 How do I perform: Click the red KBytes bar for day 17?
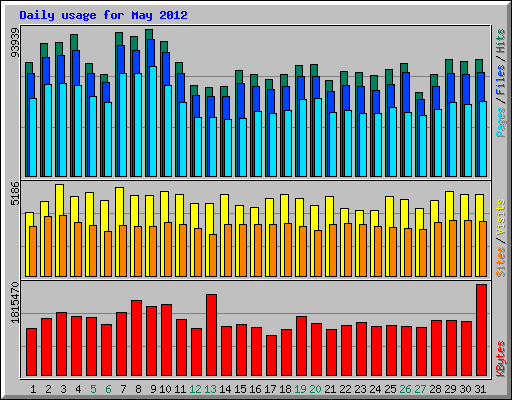coord(271,356)
